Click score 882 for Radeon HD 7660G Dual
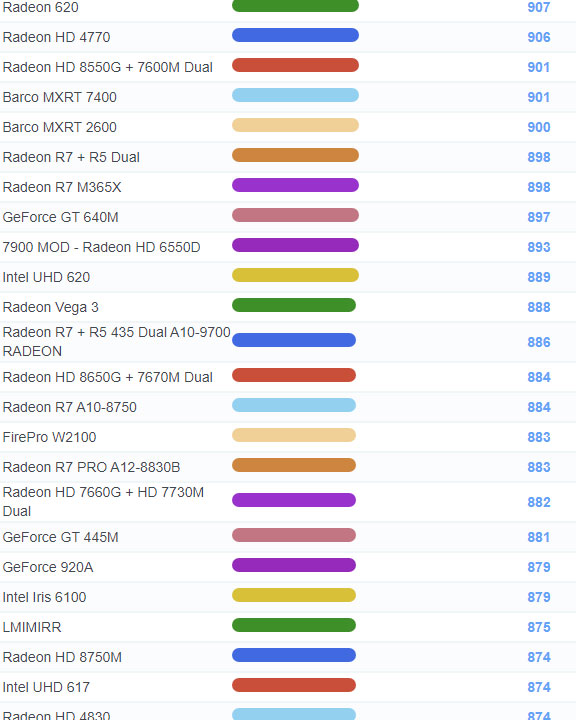The width and height of the screenshot is (576, 720). click(539, 502)
